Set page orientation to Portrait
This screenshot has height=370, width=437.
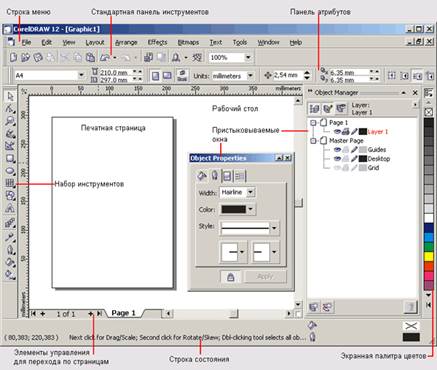(x=155, y=76)
